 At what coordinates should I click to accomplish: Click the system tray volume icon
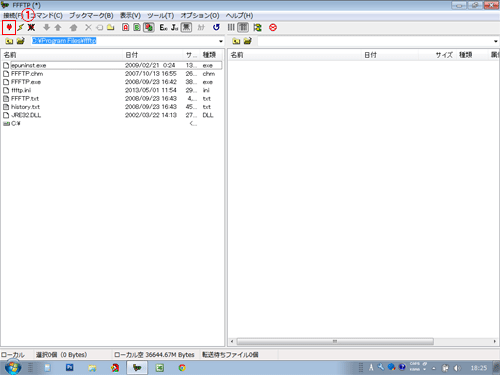coord(457,368)
